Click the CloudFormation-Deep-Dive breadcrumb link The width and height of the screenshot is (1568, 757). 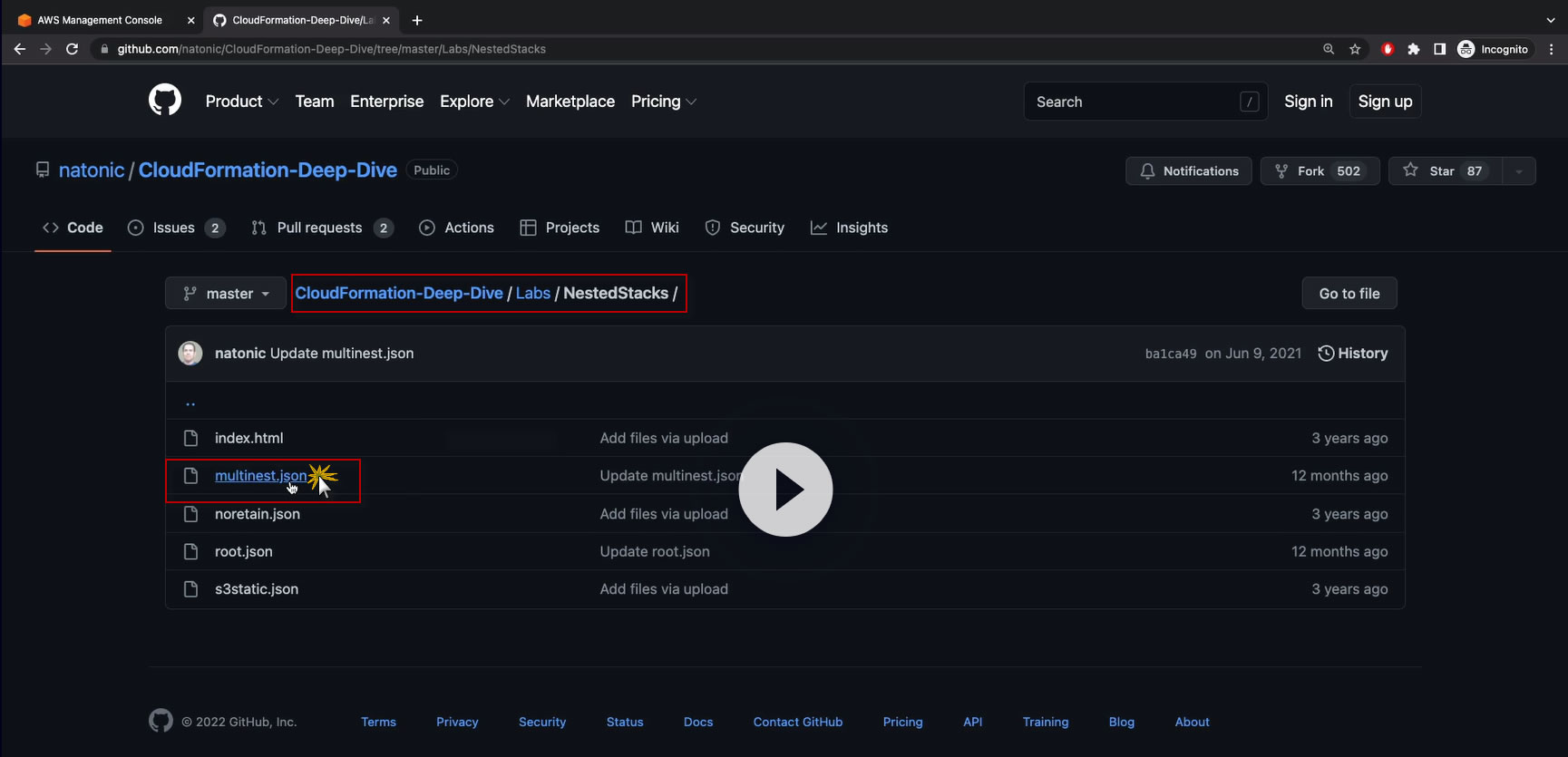[x=399, y=293]
